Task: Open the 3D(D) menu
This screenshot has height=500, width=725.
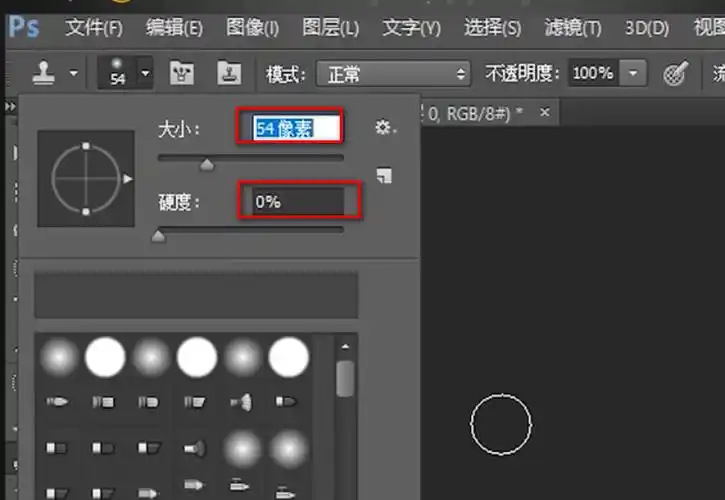Action: click(646, 28)
